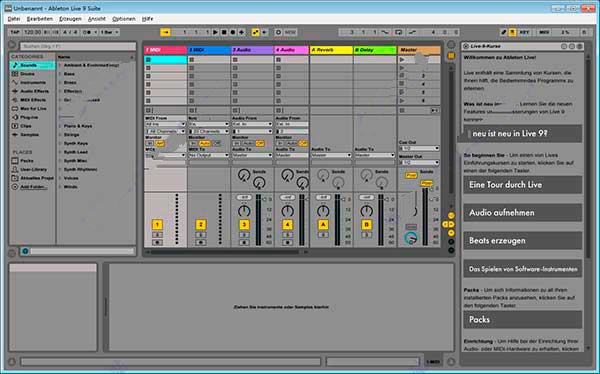Open the metronome options arrow
The image size is (600, 374).
tap(95, 32)
